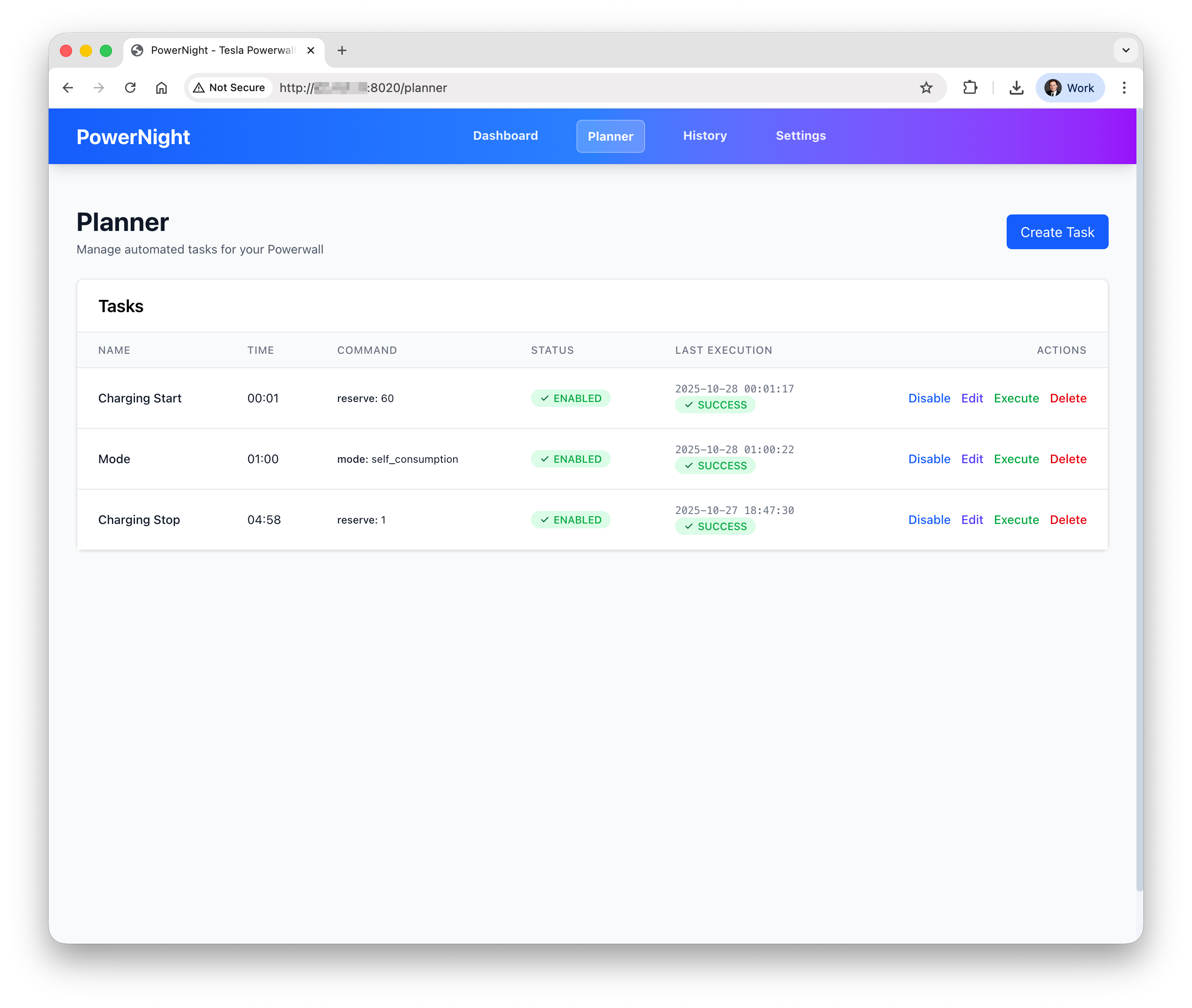Execute the Charging Stop task
This screenshot has height=1008, width=1192.
[x=1016, y=520]
